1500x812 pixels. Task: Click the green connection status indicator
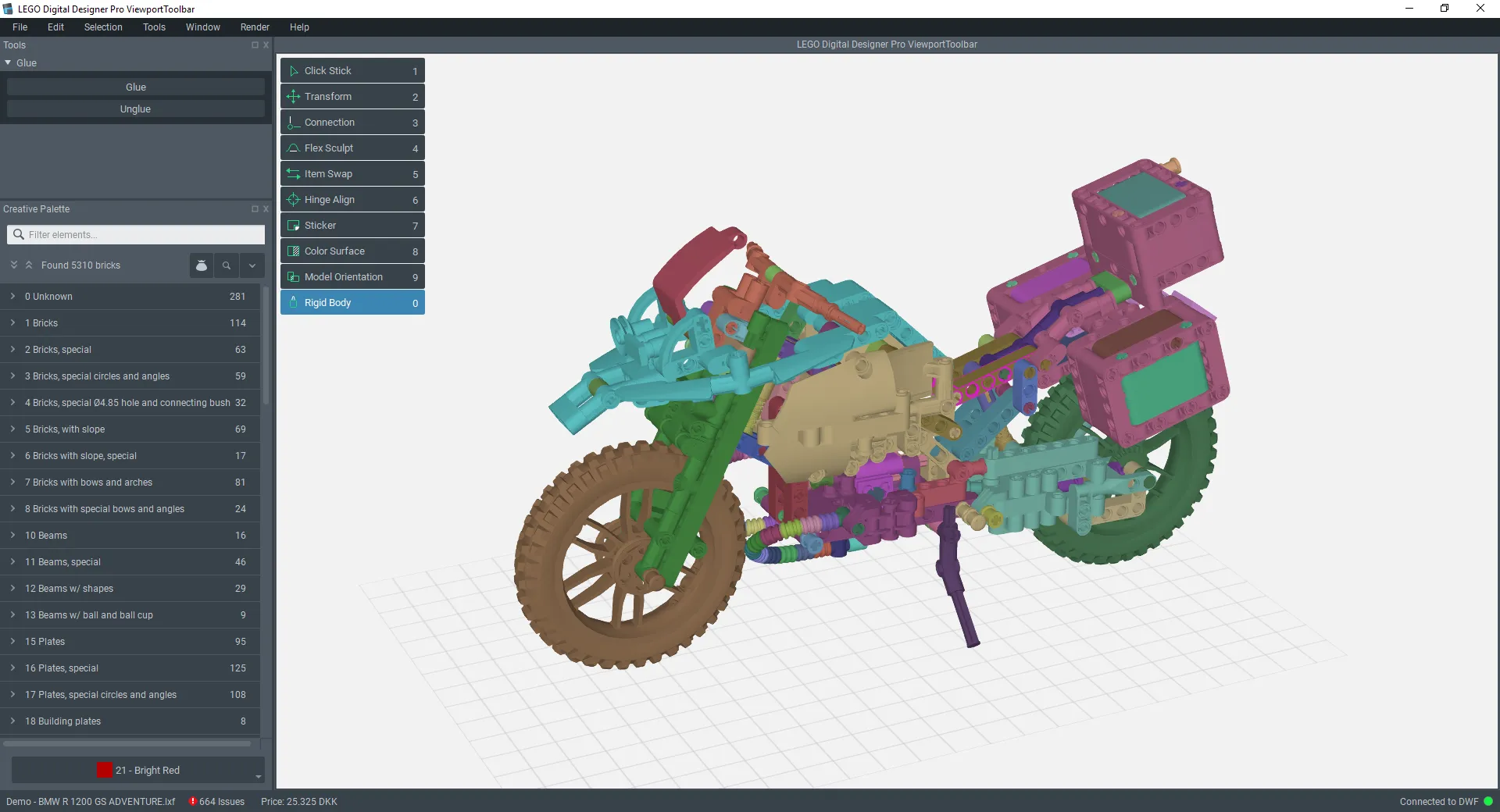[1488, 801]
